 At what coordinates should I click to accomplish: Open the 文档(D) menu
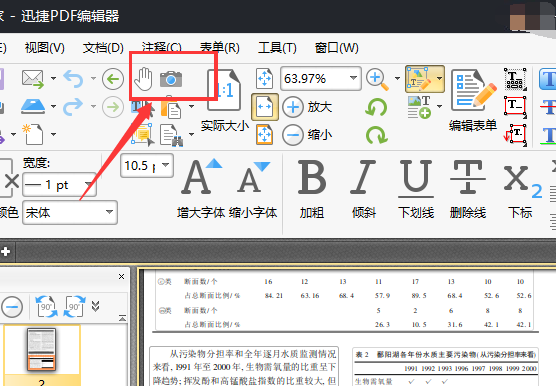(103, 48)
